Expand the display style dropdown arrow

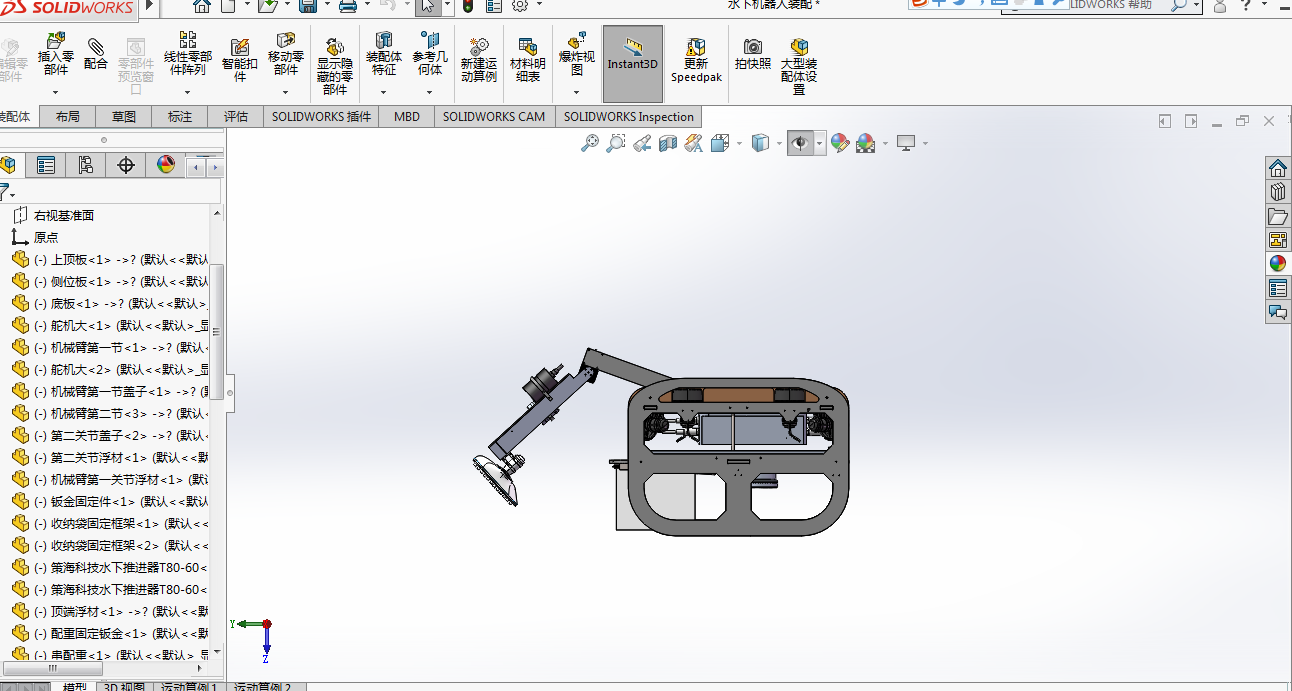(x=780, y=144)
